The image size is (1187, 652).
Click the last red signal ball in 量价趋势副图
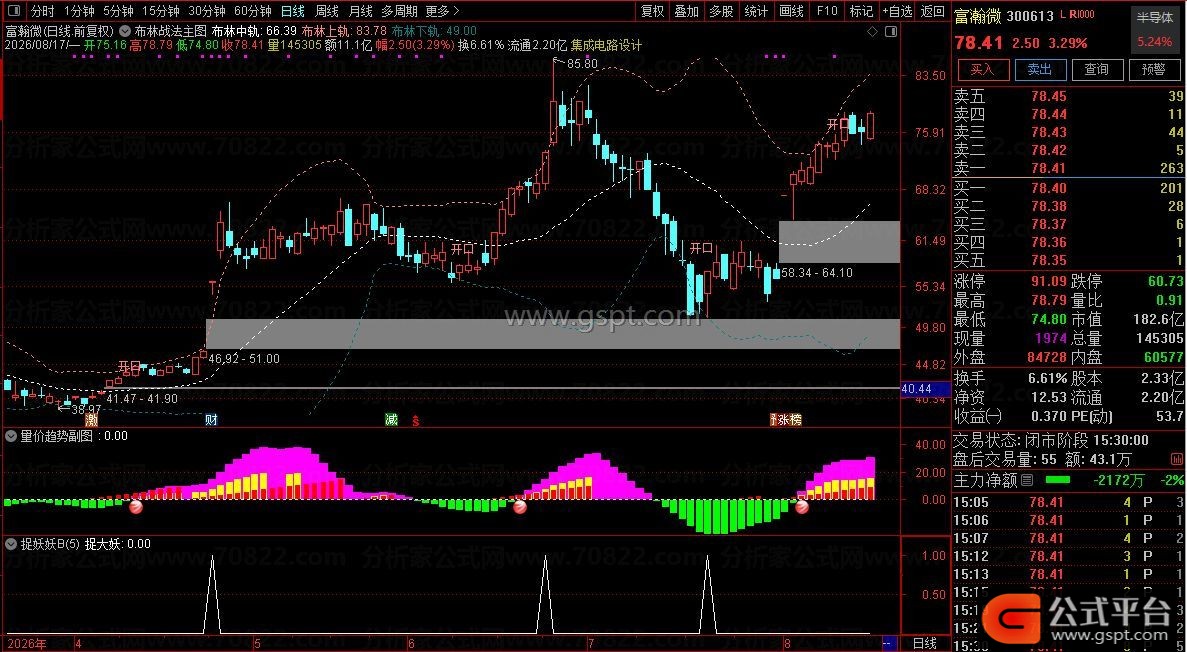[x=802, y=507]
